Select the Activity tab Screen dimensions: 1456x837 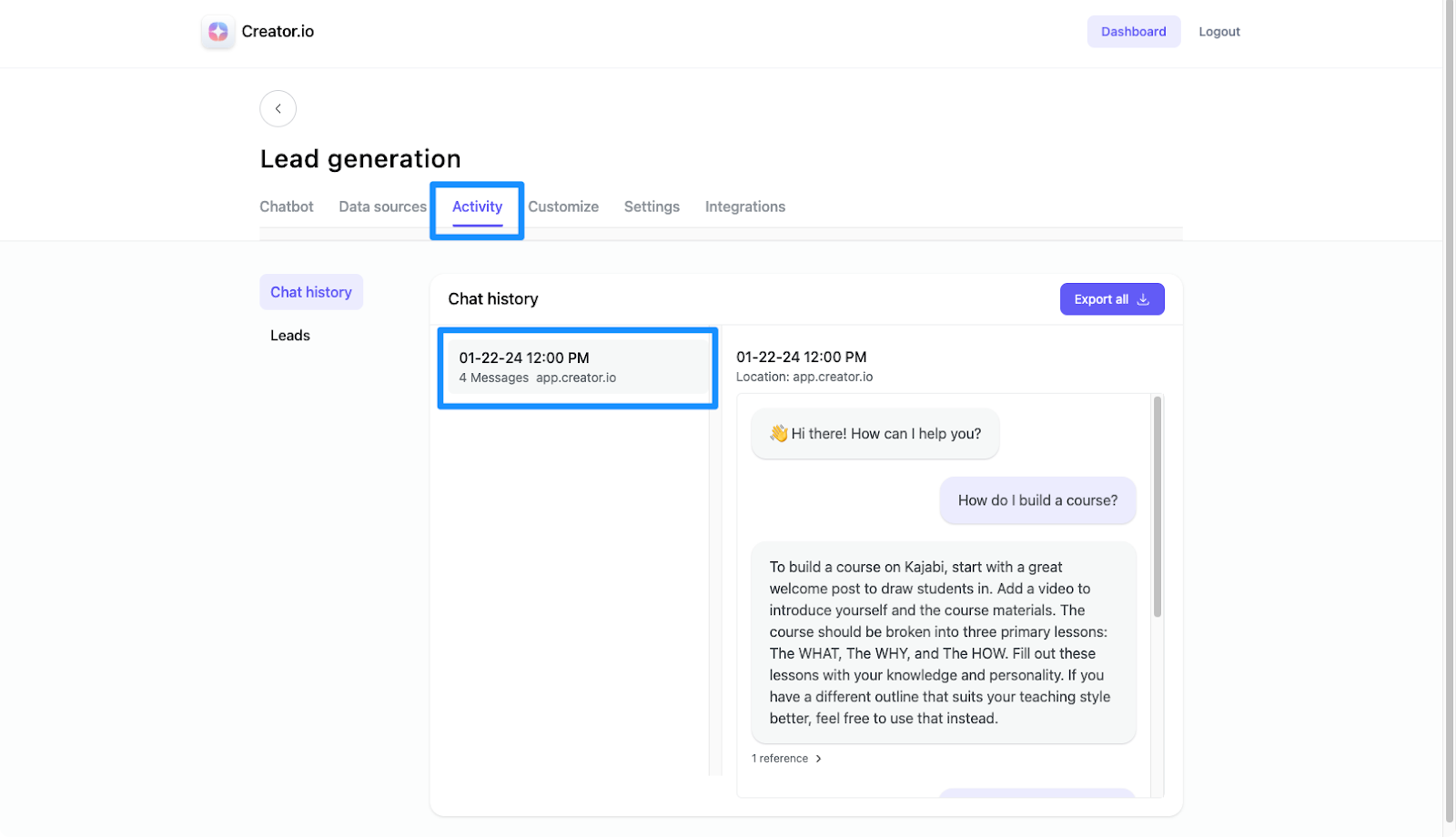(x=477, y=207)
